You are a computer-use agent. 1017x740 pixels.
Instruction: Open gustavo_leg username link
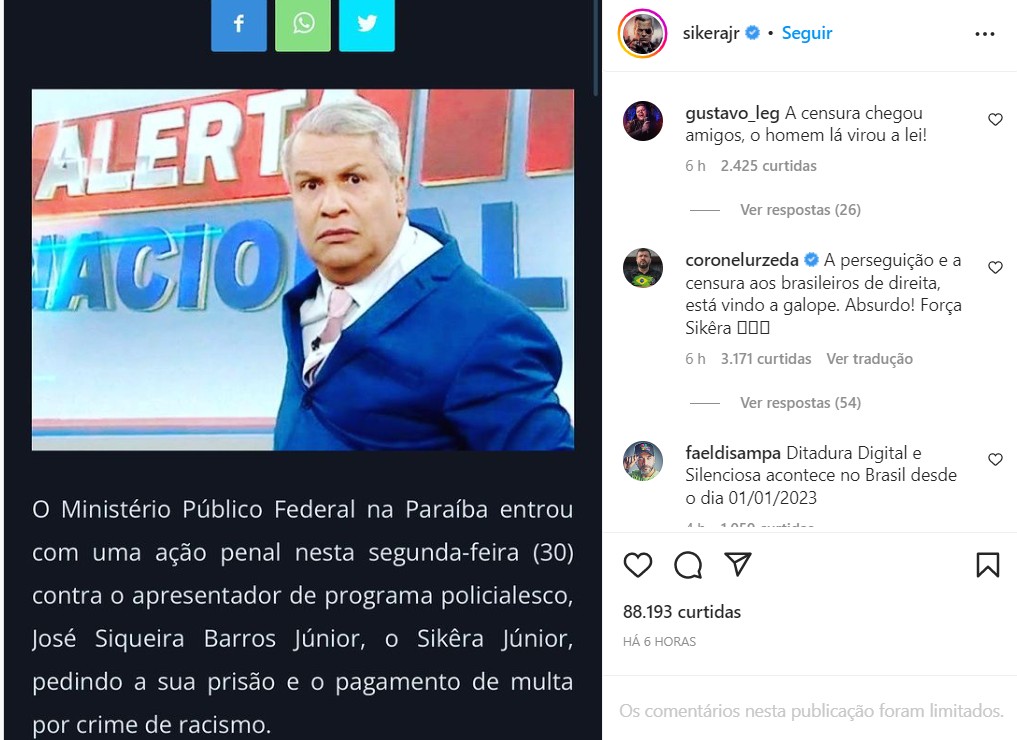pos(732,113)
